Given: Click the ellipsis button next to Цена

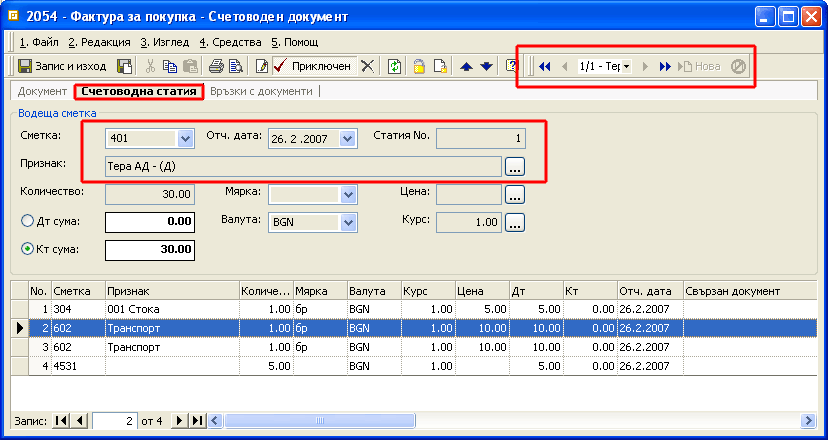Looking at the screenshot, I should click(515, 194).
